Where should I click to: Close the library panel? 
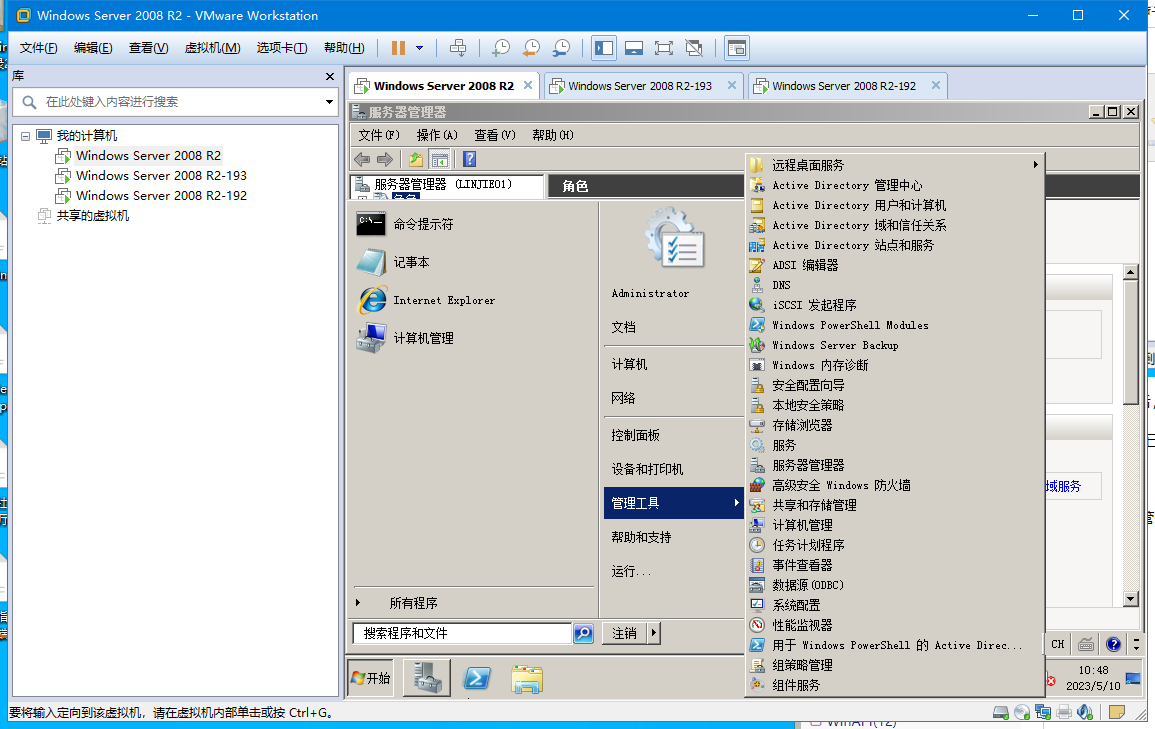pos(330,77)
